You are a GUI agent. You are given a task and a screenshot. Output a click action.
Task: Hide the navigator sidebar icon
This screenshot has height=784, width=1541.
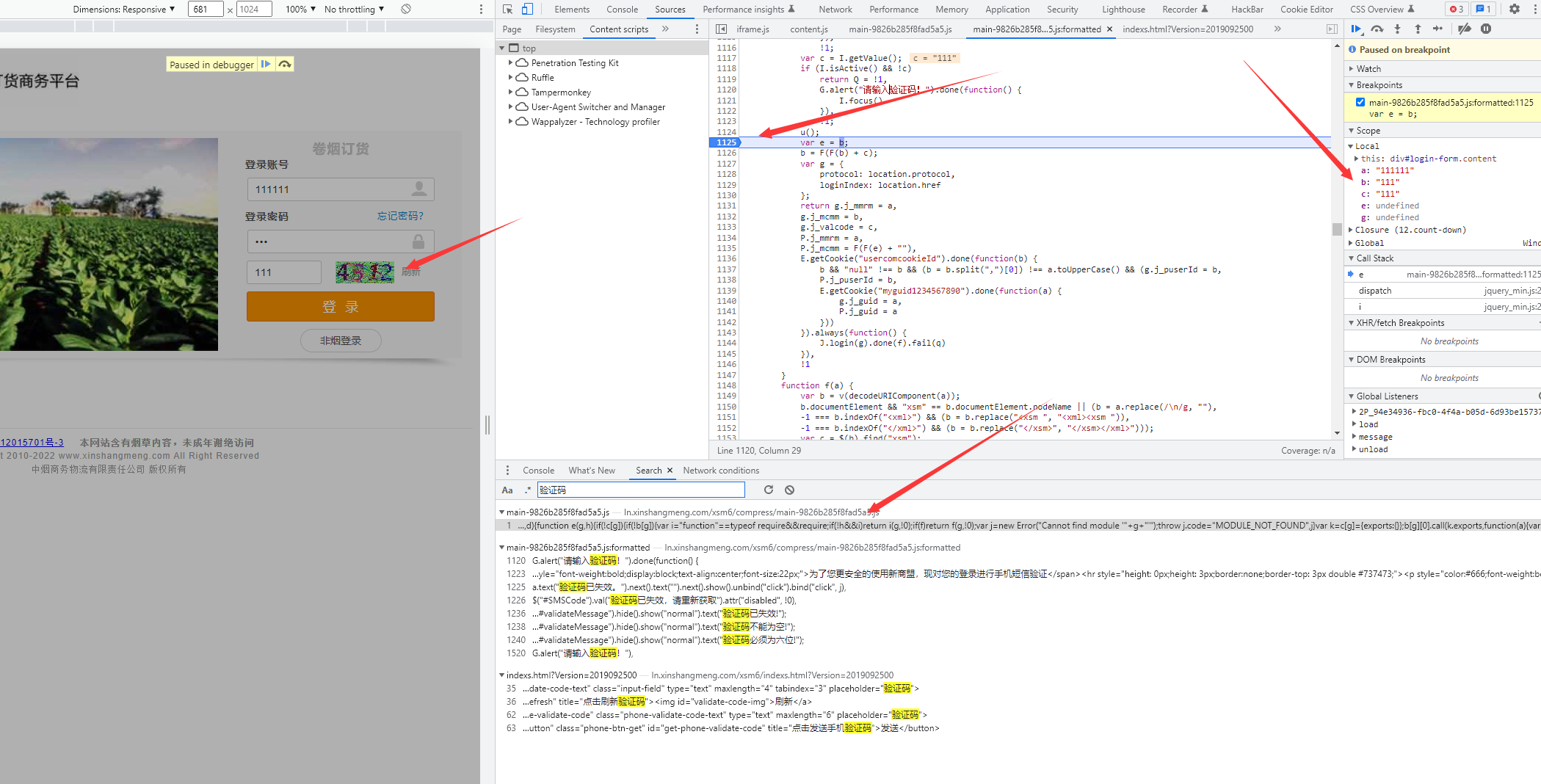pyautogui.click(x=721, y=29)
